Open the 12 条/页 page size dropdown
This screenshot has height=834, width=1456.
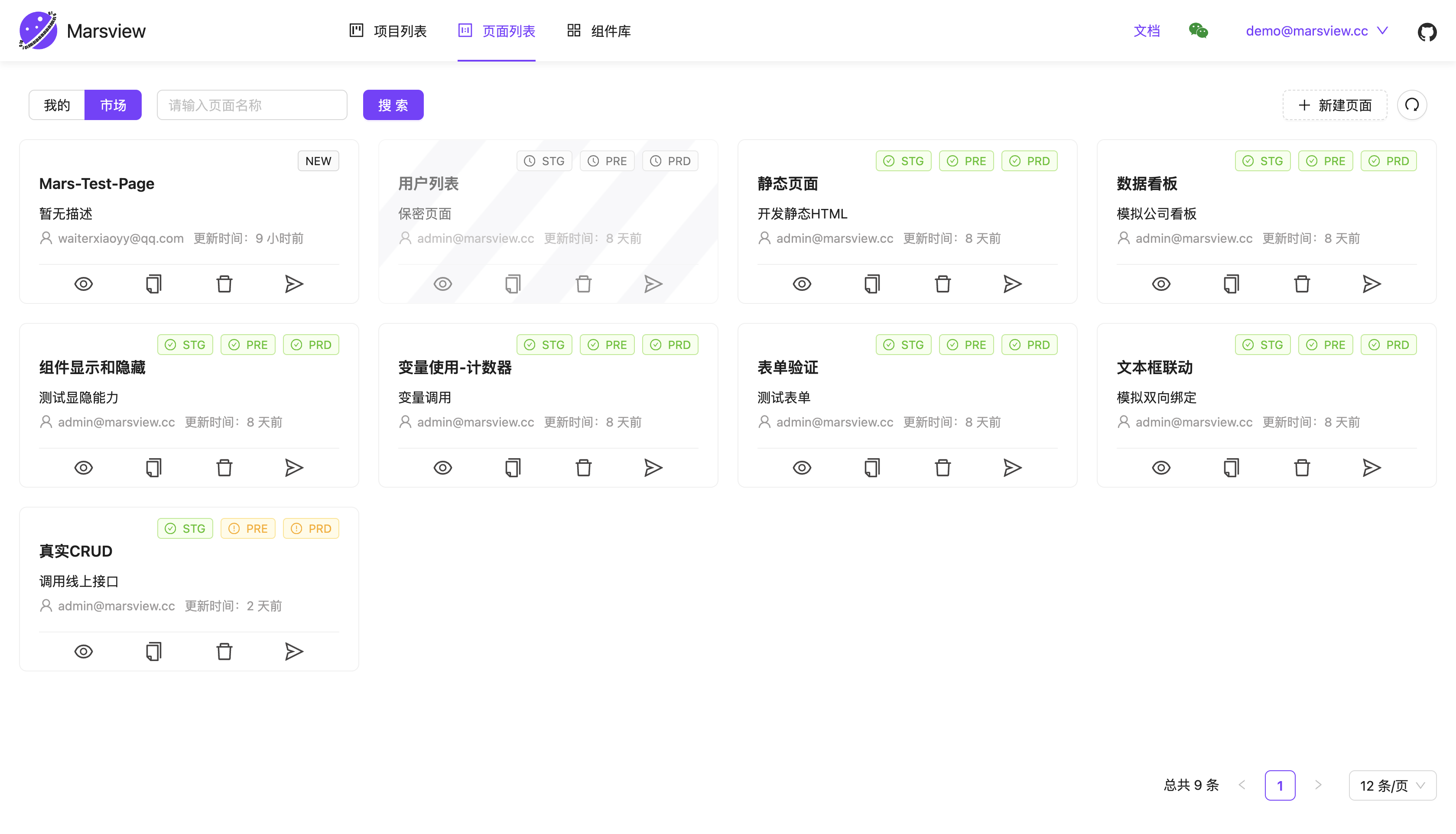1392,785
